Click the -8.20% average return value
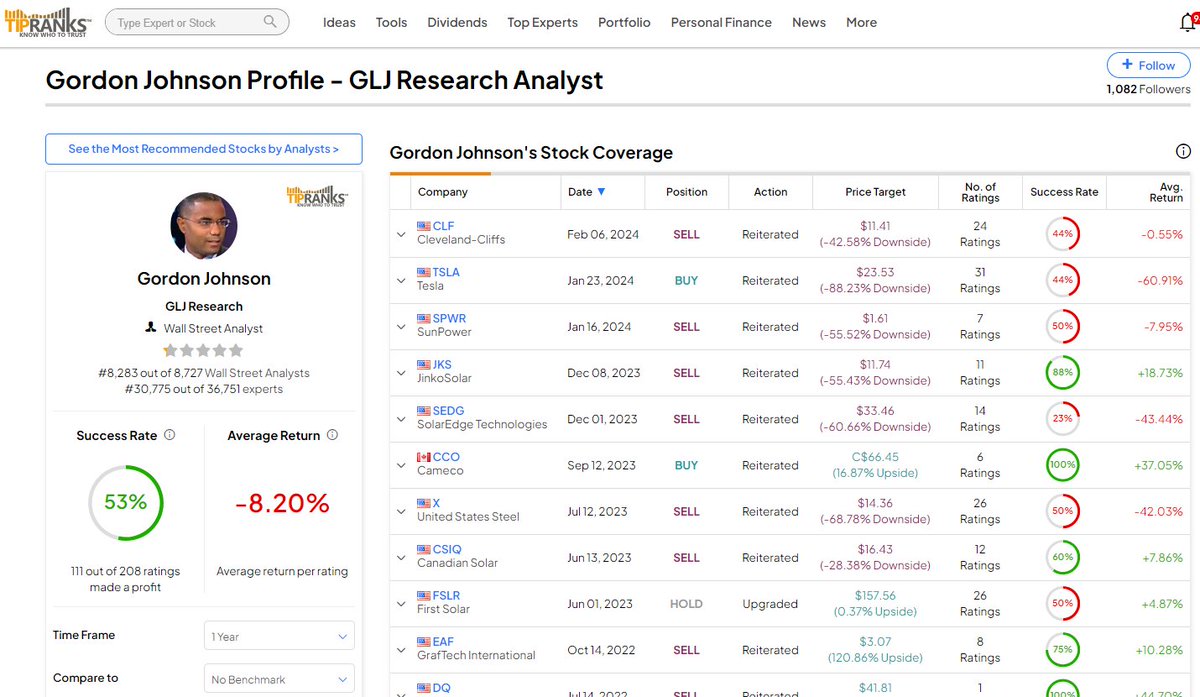1200x697 pixels. click(282, 503)
